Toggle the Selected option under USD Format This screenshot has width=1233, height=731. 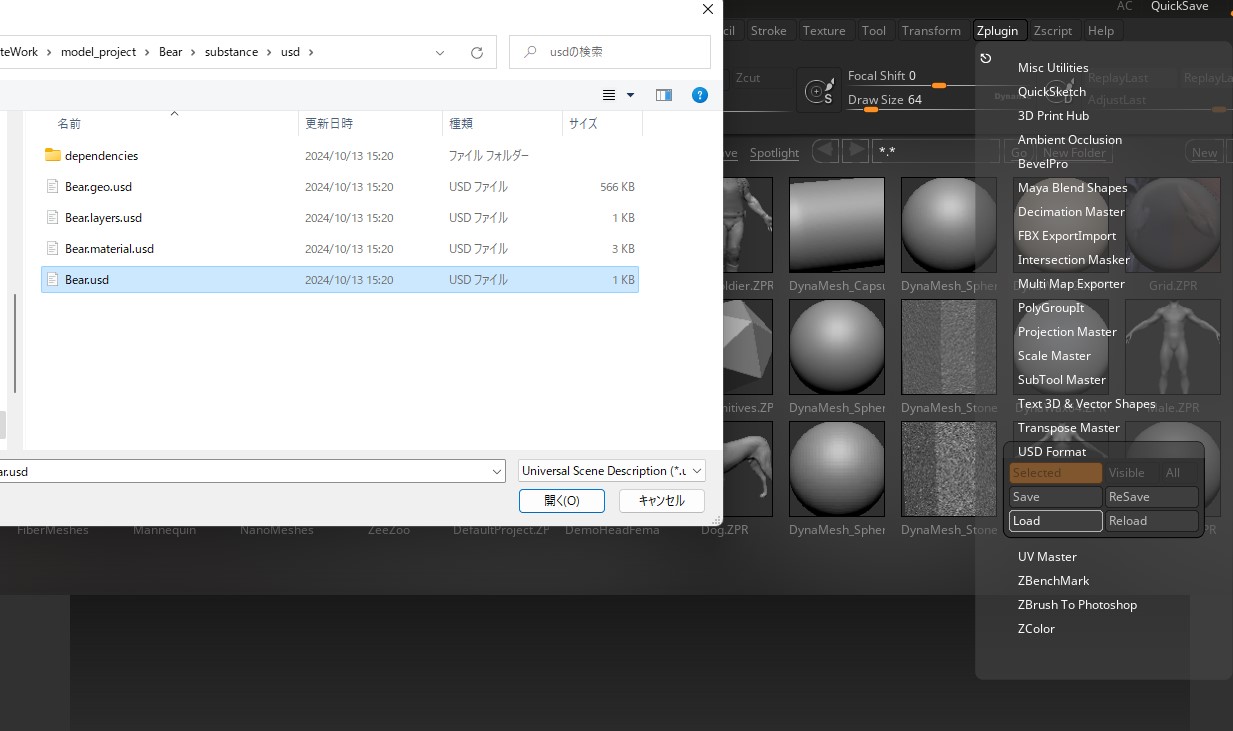(x=1055, y=473)
